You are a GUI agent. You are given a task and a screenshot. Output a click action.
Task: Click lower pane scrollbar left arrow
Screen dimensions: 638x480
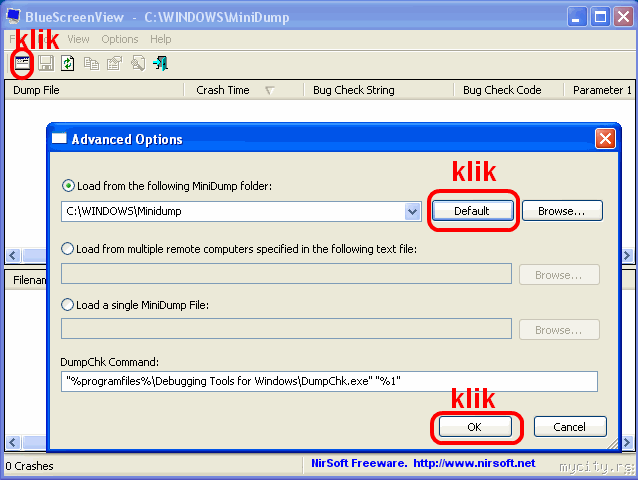(13, 442)
